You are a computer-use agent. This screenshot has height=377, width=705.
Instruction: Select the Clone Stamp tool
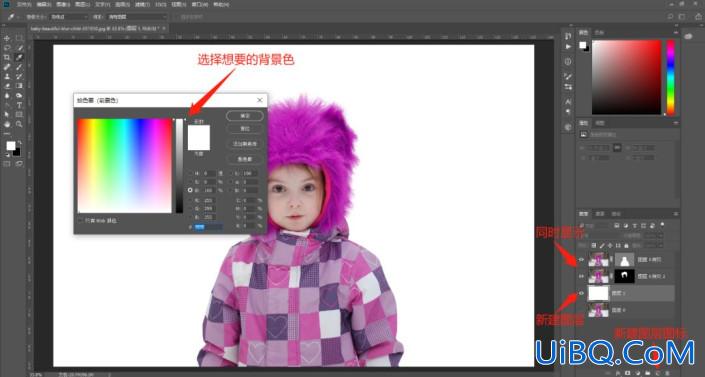tap(7, 76)
